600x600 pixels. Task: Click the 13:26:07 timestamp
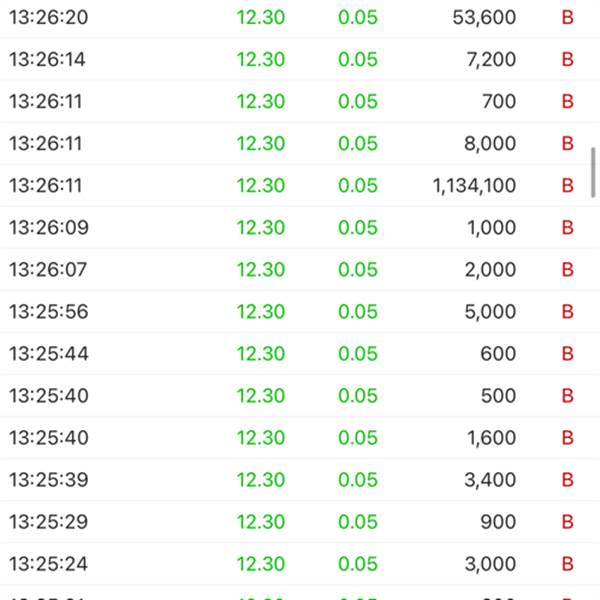click(48, 269)
